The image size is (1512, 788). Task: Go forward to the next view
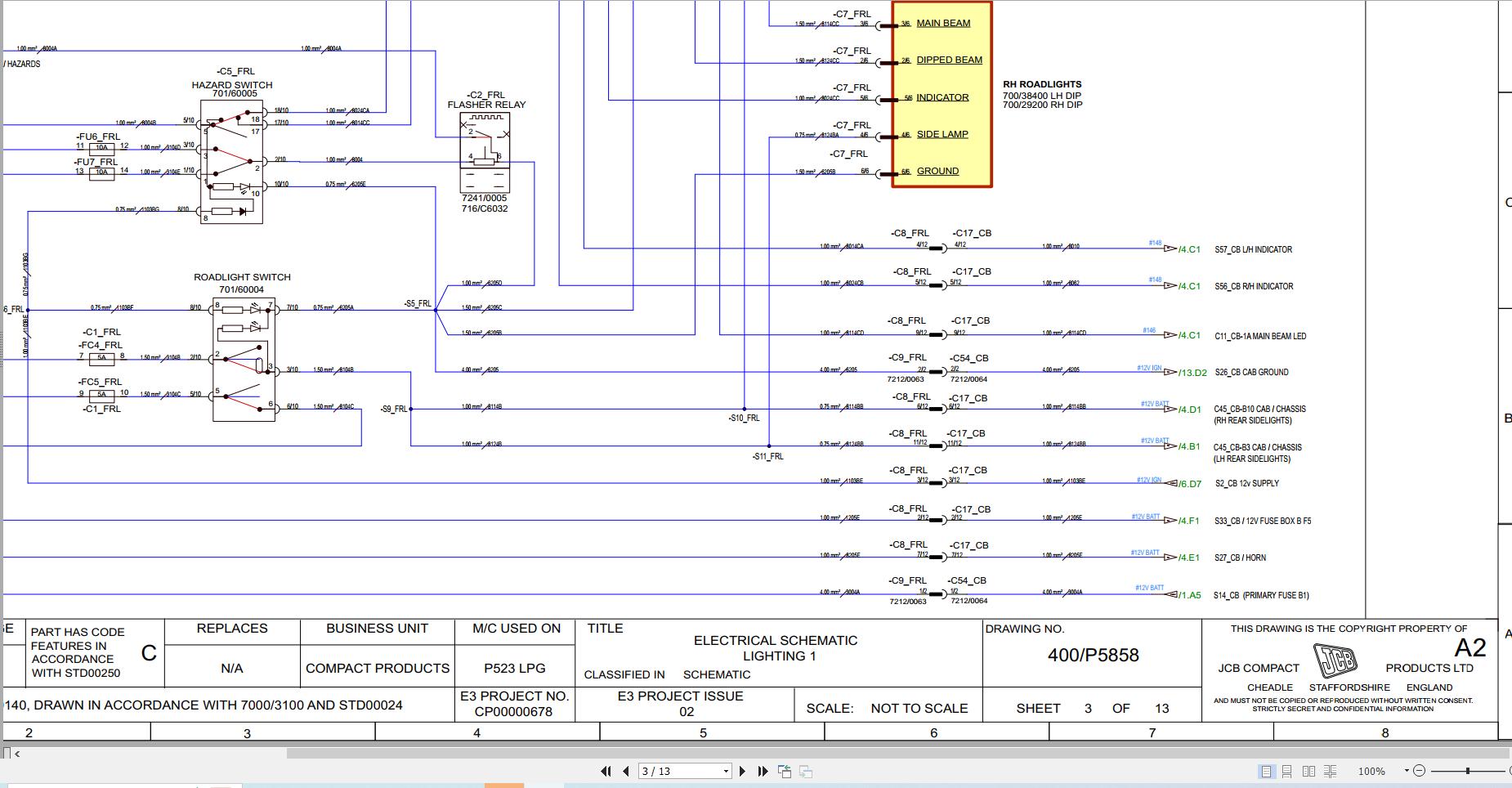[806, 770]
